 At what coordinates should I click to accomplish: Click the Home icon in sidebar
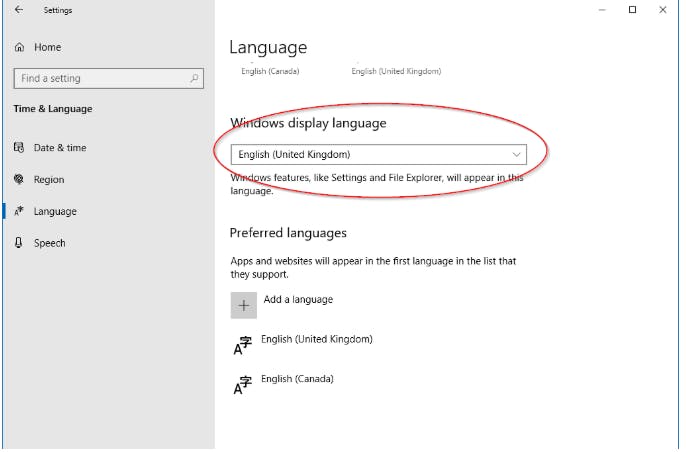tap(20, 47)
